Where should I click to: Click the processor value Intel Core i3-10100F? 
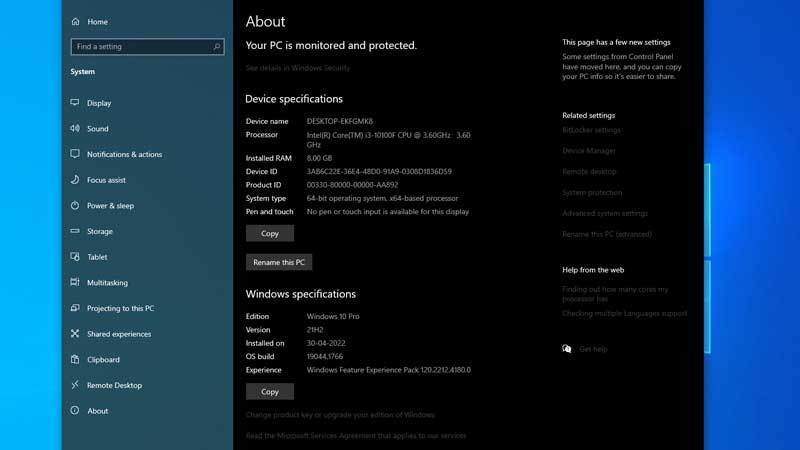[388, 140]
